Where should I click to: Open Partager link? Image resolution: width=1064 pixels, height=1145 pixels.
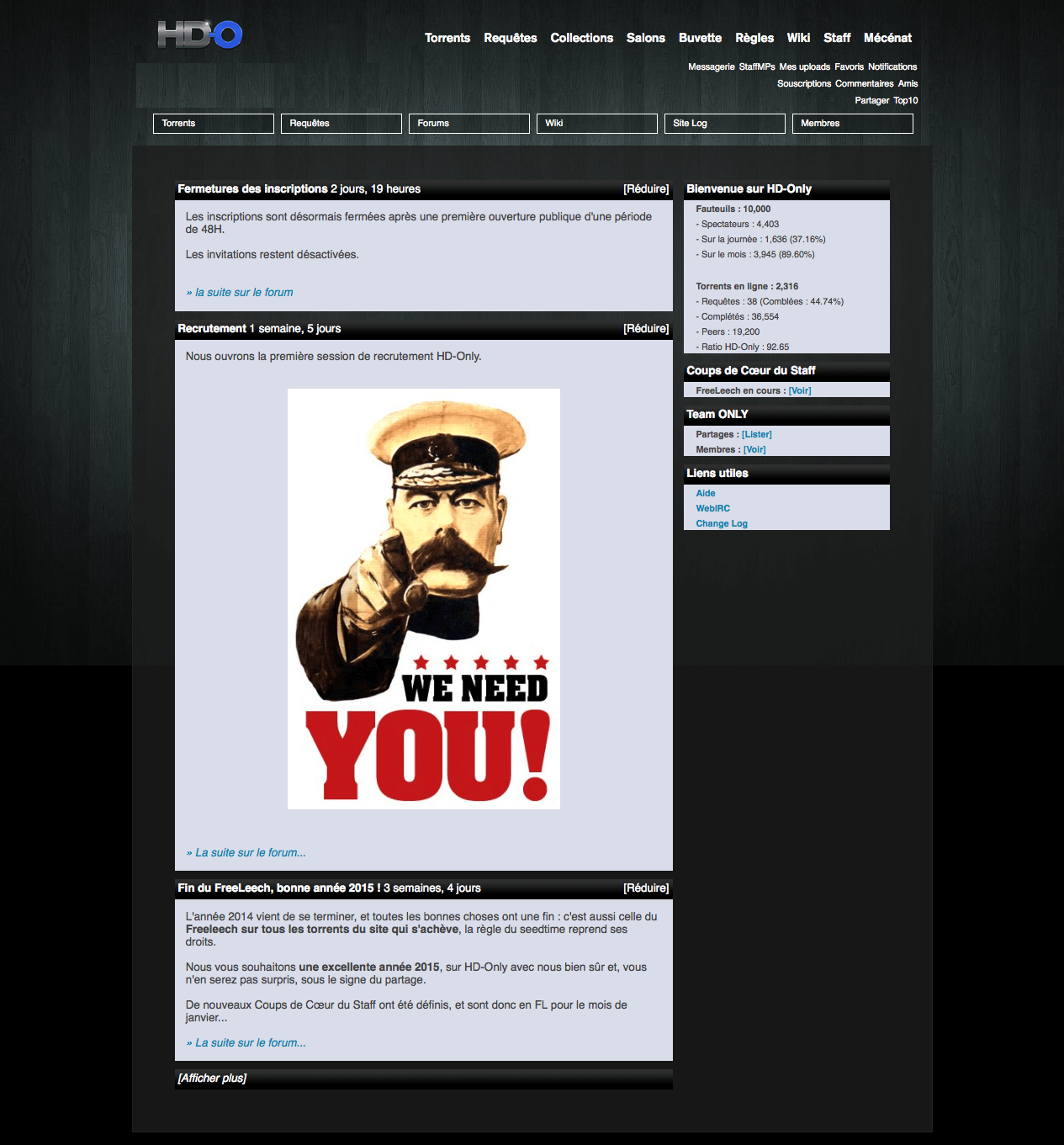click(872, 100)
